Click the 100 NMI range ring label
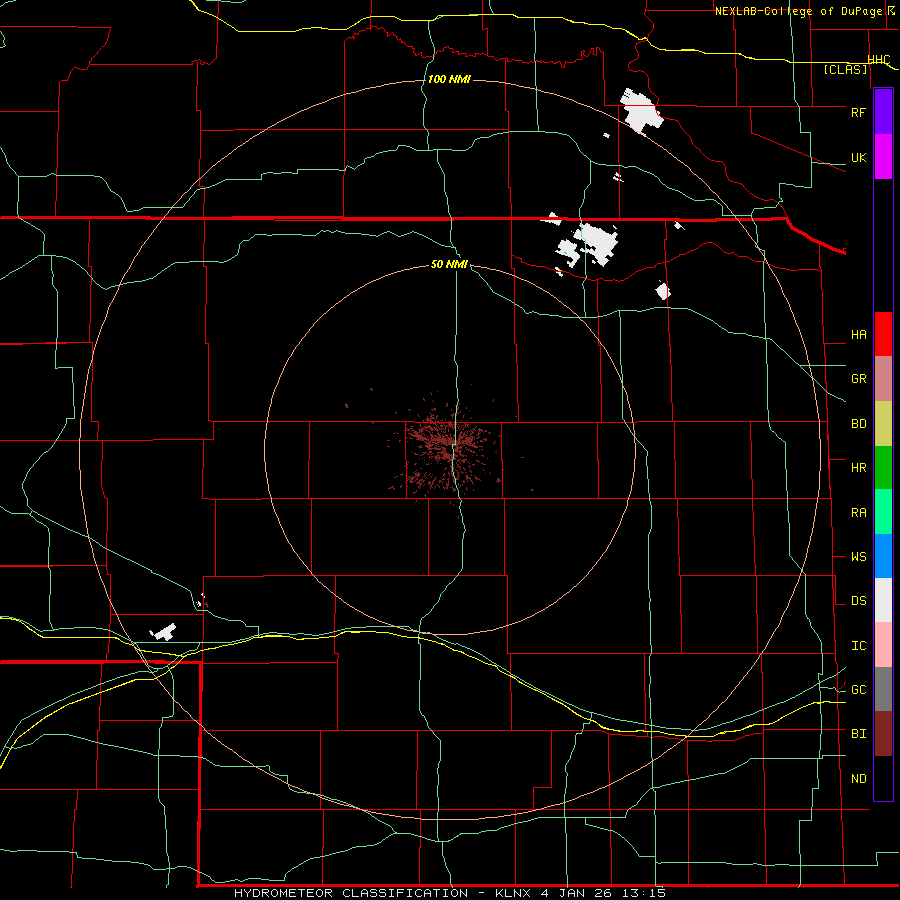The width and height of the screenshot is (900, 900). (x=449, y=79)
